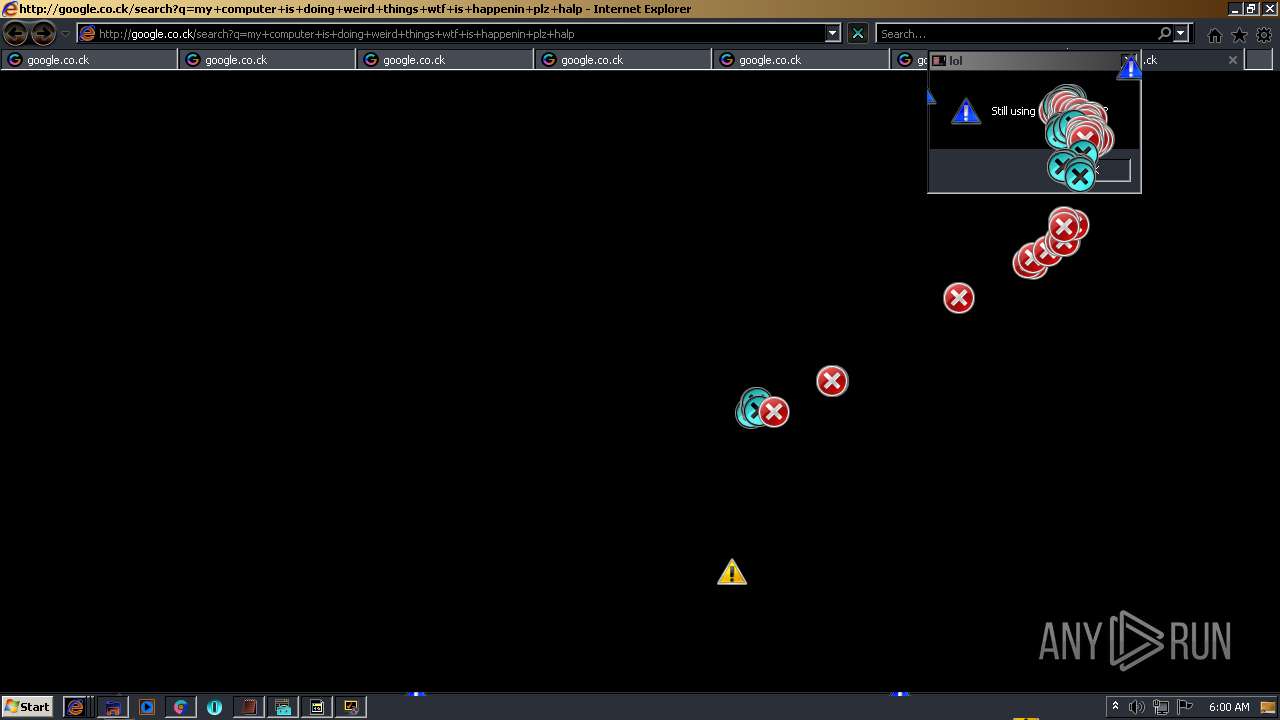The image size is (1280, 720).
Task: Click the 'Still using' message text
Action: point(1013,111)
